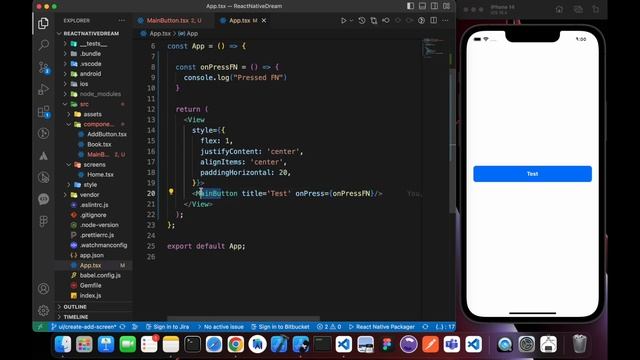The width and height of the screenshot is (640, 360).
Task: Open the Gemfile in the explorer
Action: 90,286
